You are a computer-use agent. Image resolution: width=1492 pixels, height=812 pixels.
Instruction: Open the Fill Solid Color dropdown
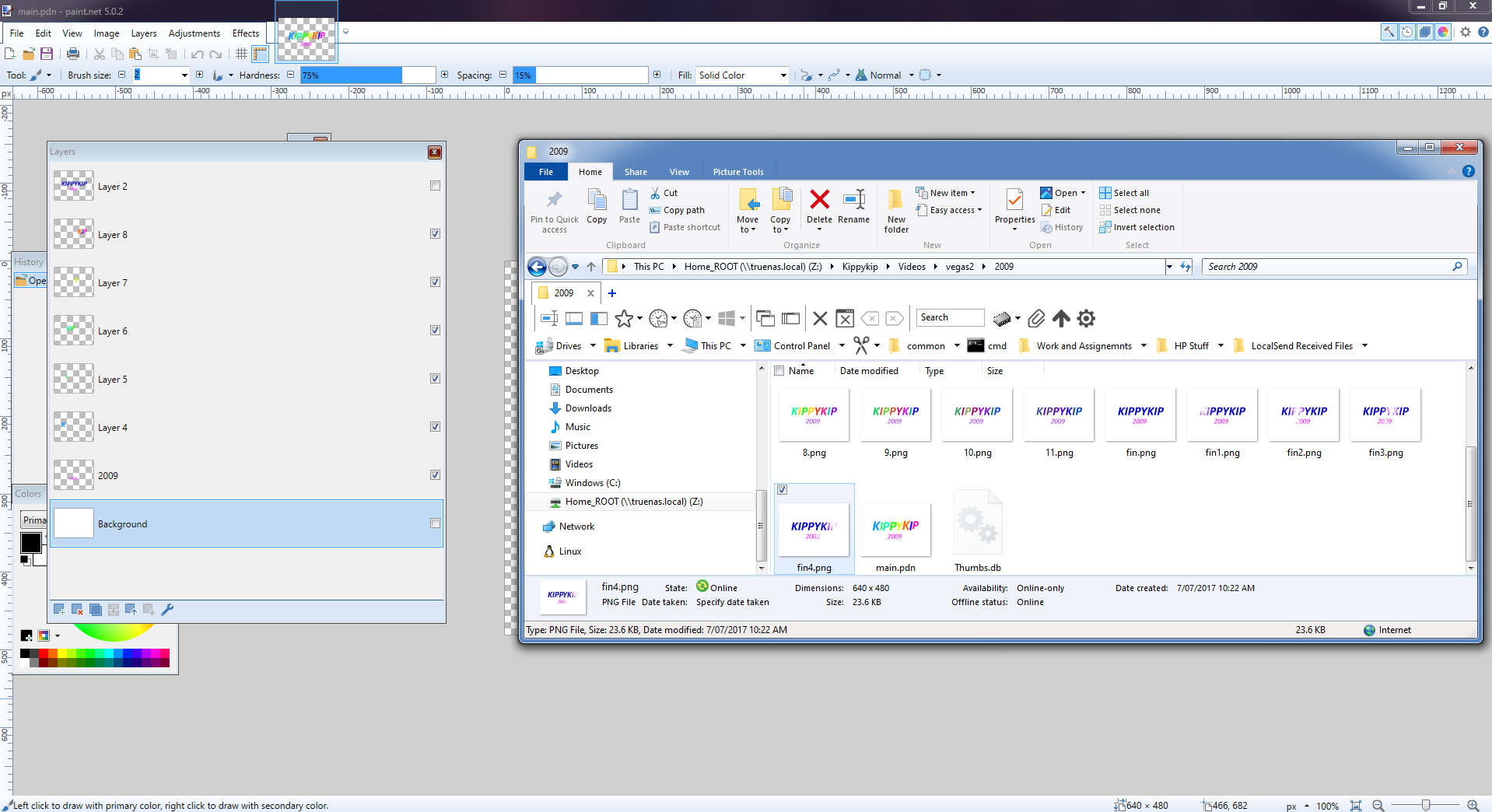(783, 75)
